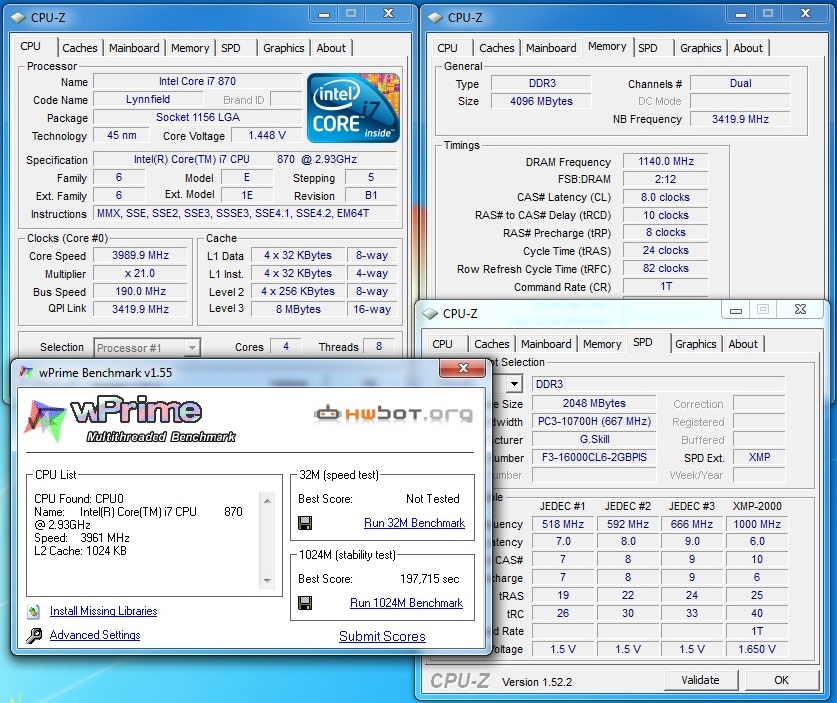Click the wPrime title bar app icon

click(26, 371)
